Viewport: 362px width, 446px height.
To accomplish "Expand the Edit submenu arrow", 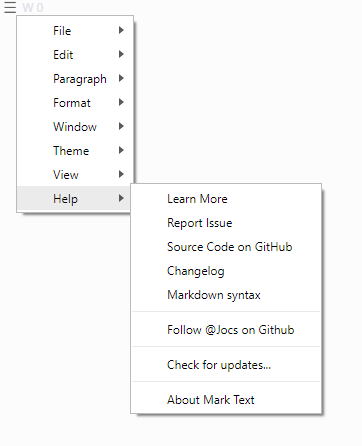I will [121, 54].
